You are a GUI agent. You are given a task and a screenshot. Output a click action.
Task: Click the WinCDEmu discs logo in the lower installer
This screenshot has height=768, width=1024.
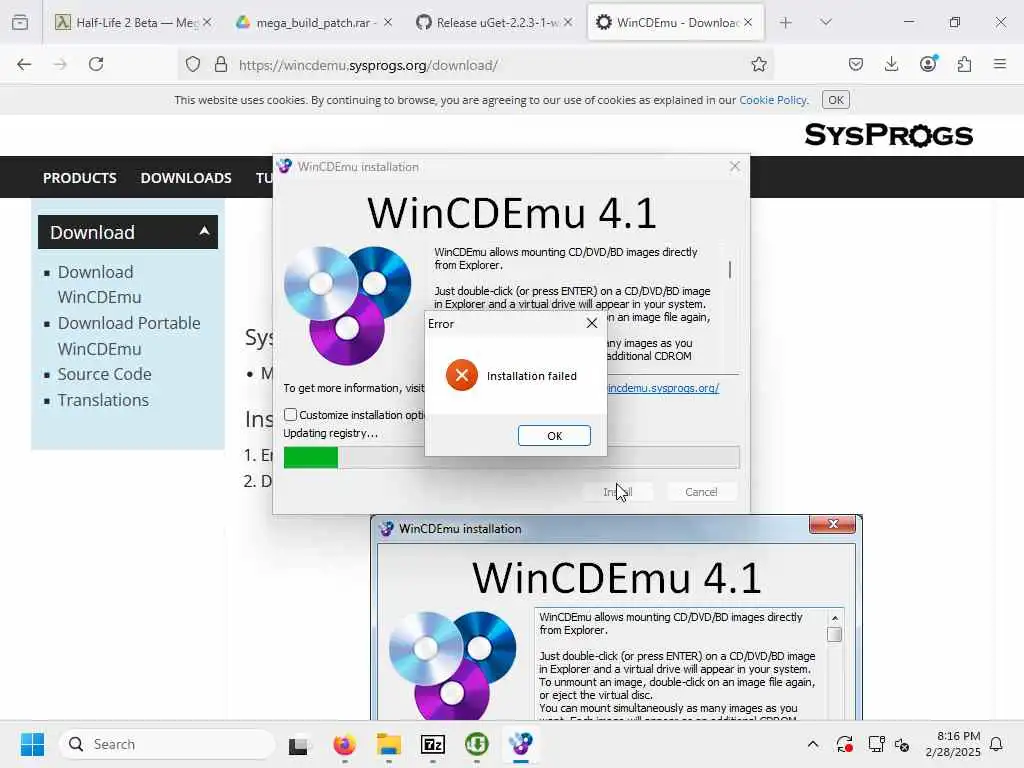point(453,665)
